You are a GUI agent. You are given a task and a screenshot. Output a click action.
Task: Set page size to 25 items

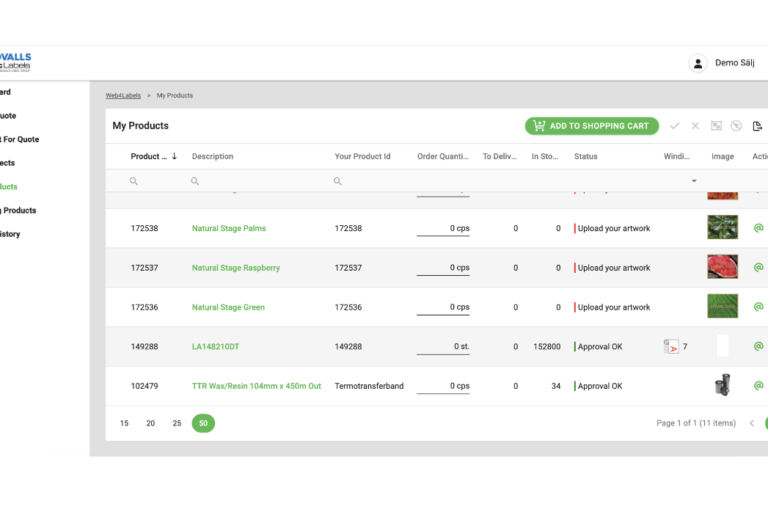177,423
